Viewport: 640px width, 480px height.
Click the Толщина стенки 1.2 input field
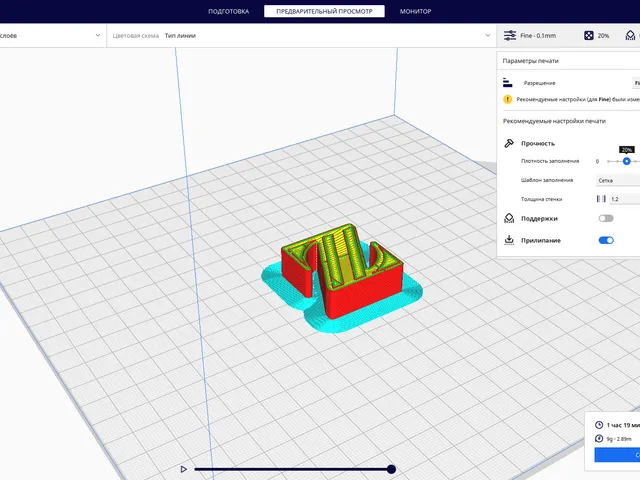(x=624, y=199)
